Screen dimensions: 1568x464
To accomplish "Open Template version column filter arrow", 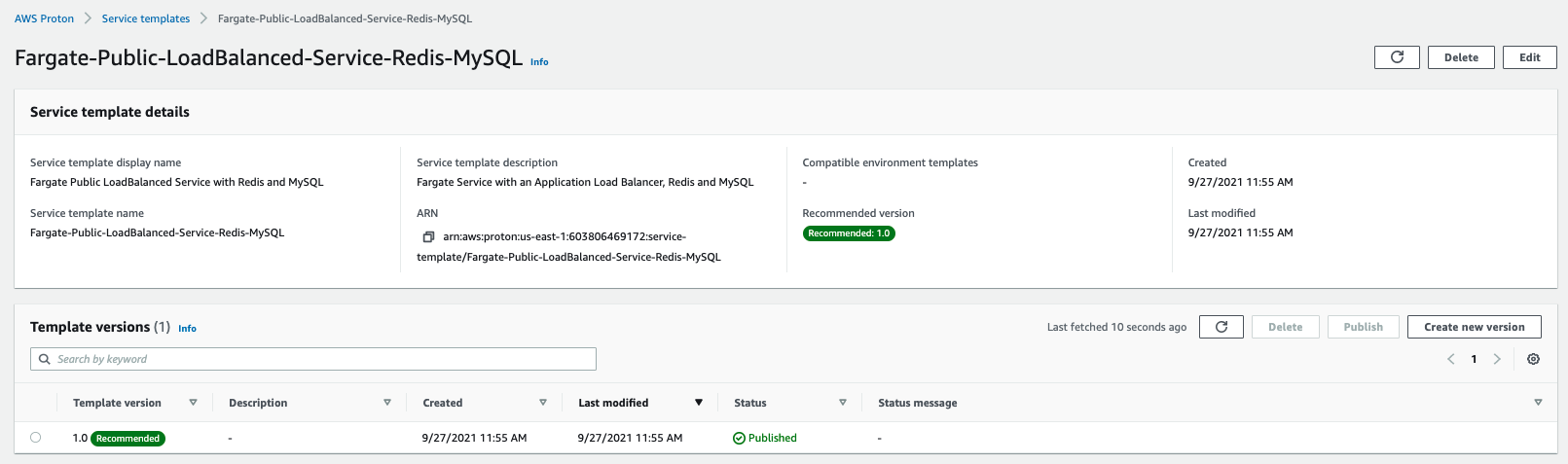I will tap(193, 403).
